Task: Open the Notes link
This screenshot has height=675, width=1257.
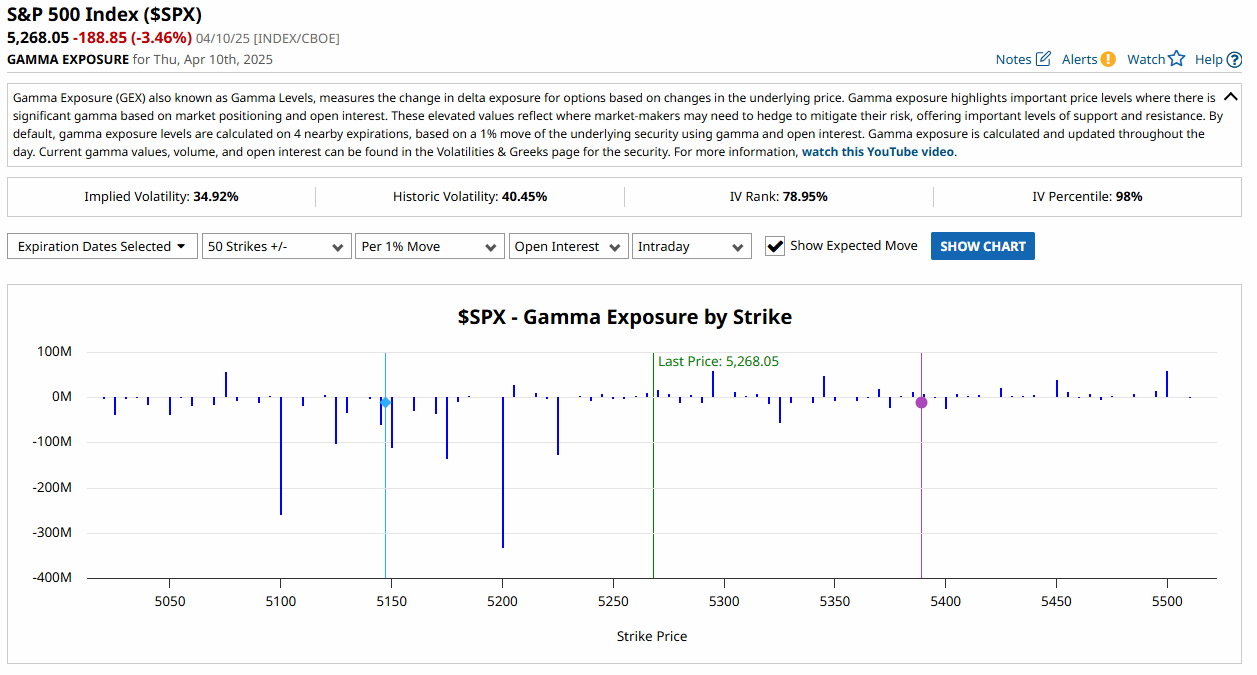Action: point(1013,59)
